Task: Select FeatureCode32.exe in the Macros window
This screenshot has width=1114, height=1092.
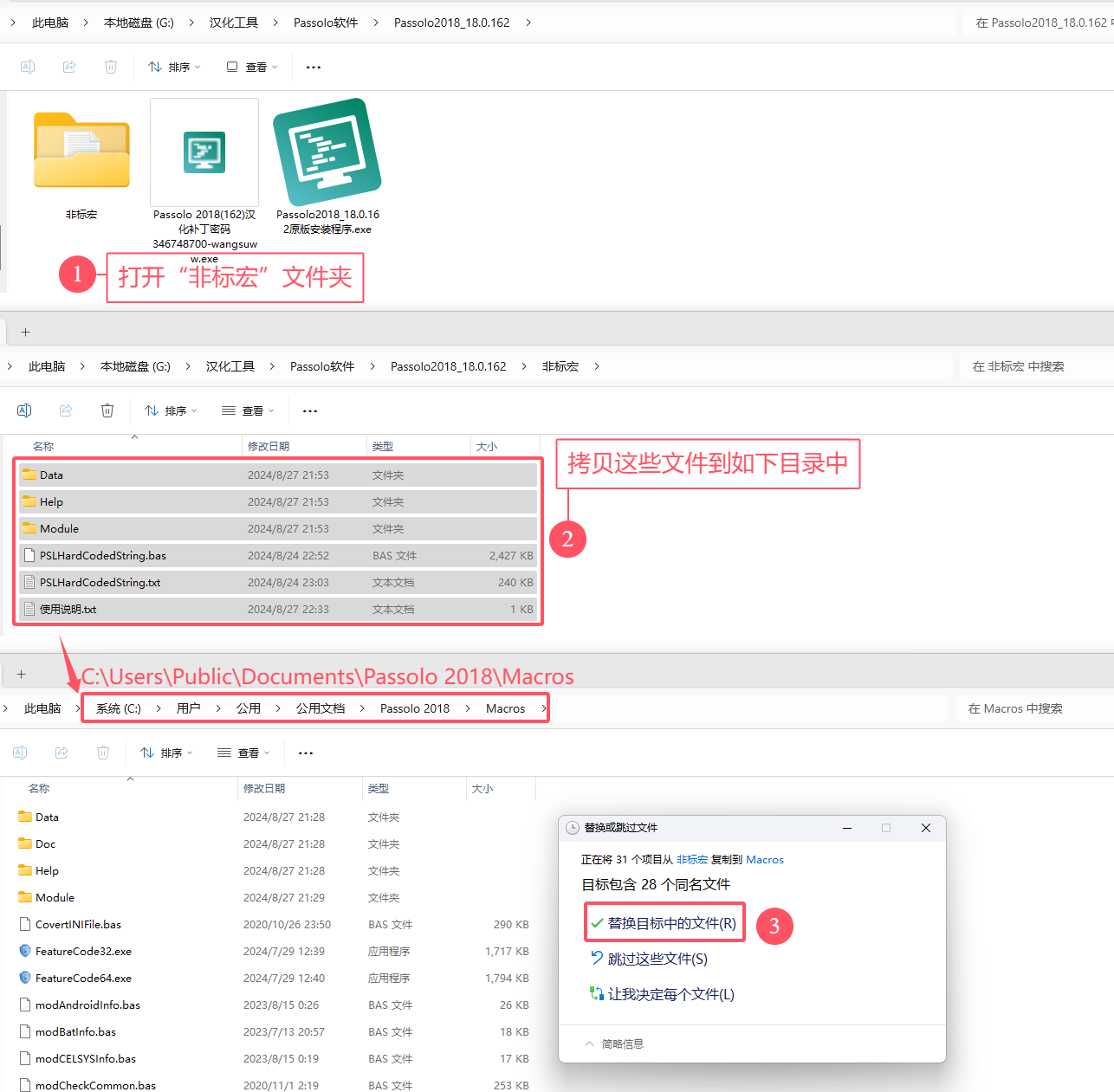Action: pos(273,951)
